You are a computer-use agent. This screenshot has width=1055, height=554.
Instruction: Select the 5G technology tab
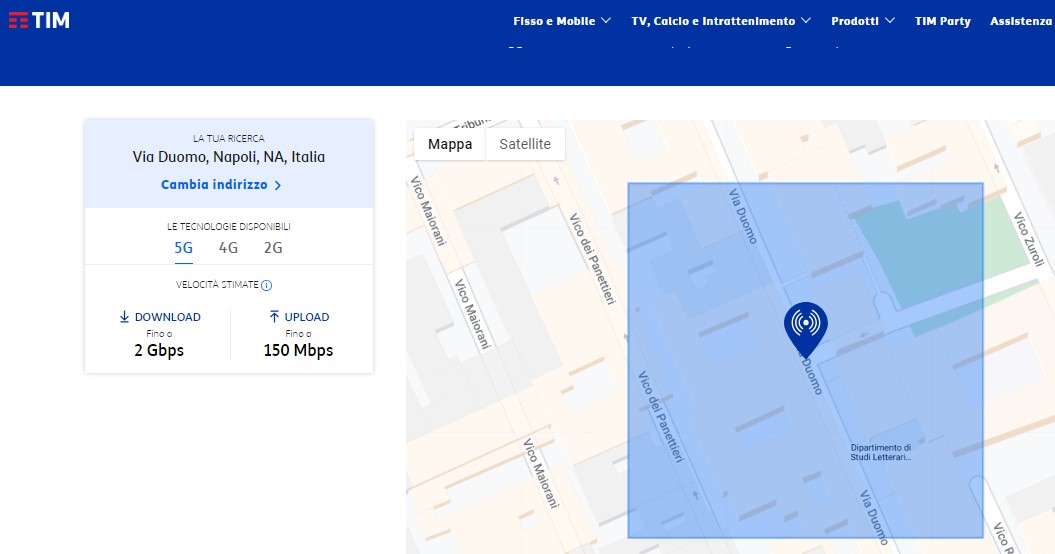pyautogui.click(x=184, y=248)
